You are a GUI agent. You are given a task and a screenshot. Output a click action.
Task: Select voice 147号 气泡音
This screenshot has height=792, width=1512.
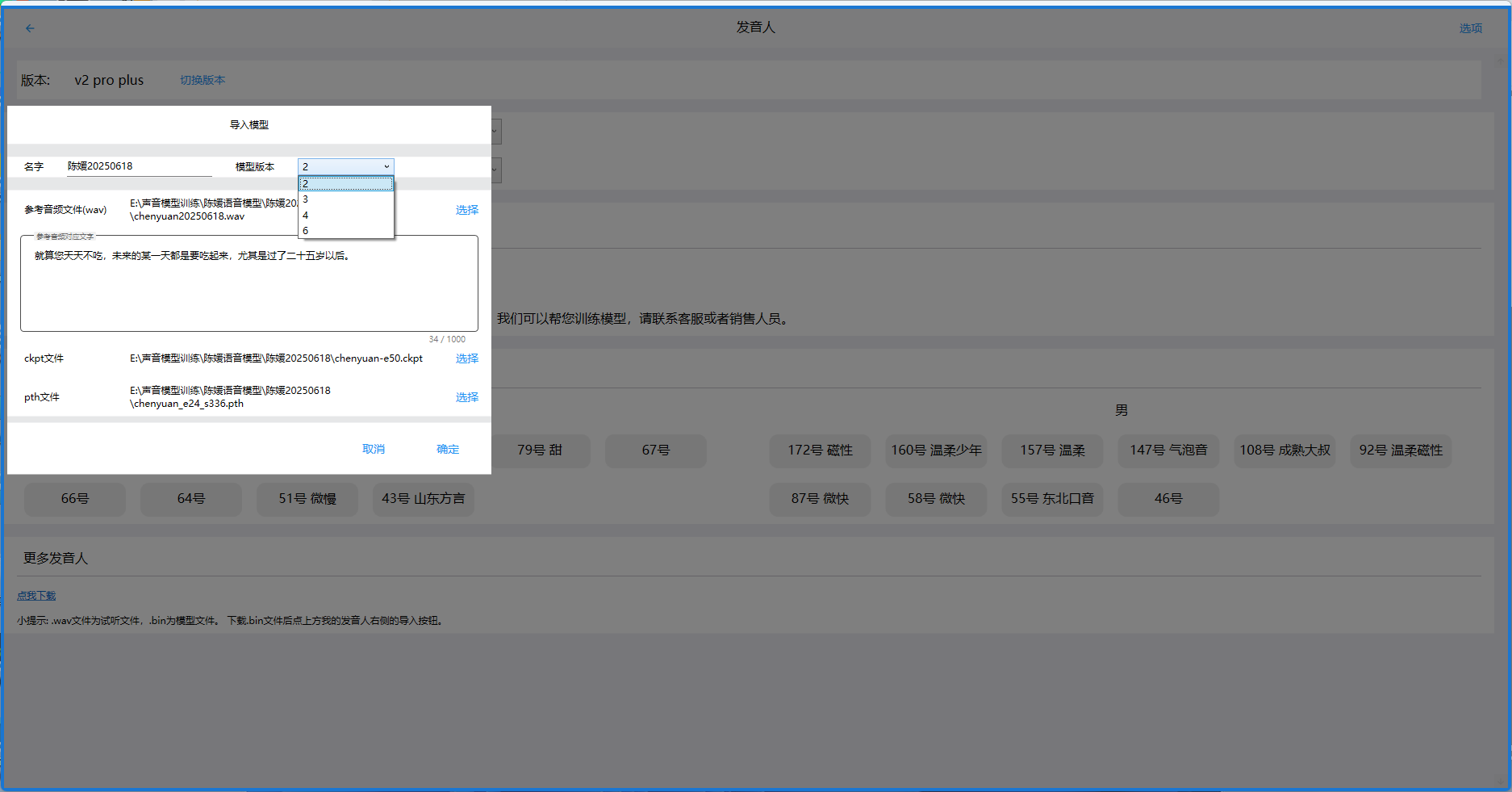[x=1169, y=450]
